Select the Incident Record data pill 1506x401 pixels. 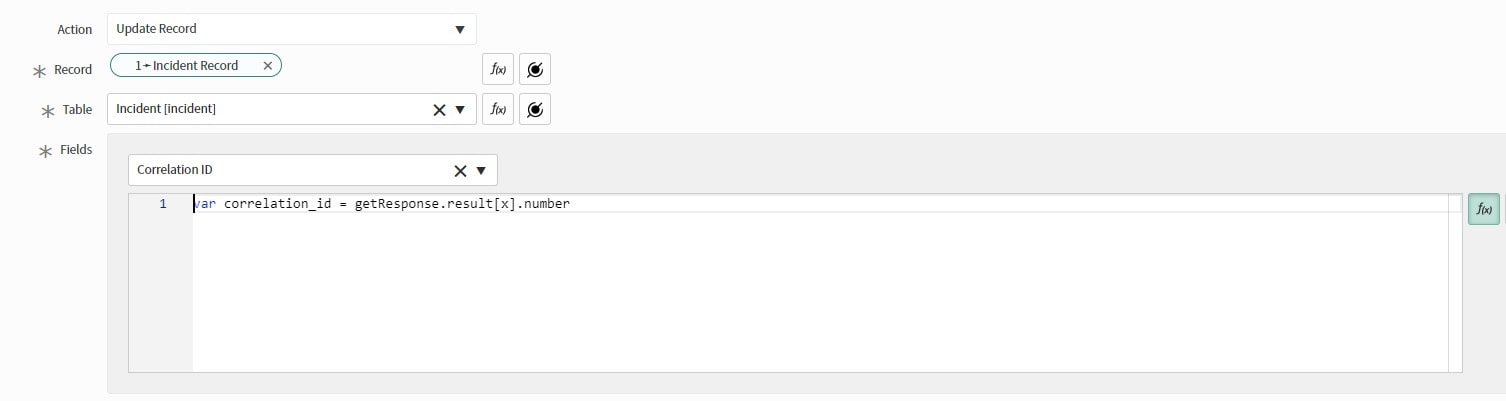click(x=188, y=65)
